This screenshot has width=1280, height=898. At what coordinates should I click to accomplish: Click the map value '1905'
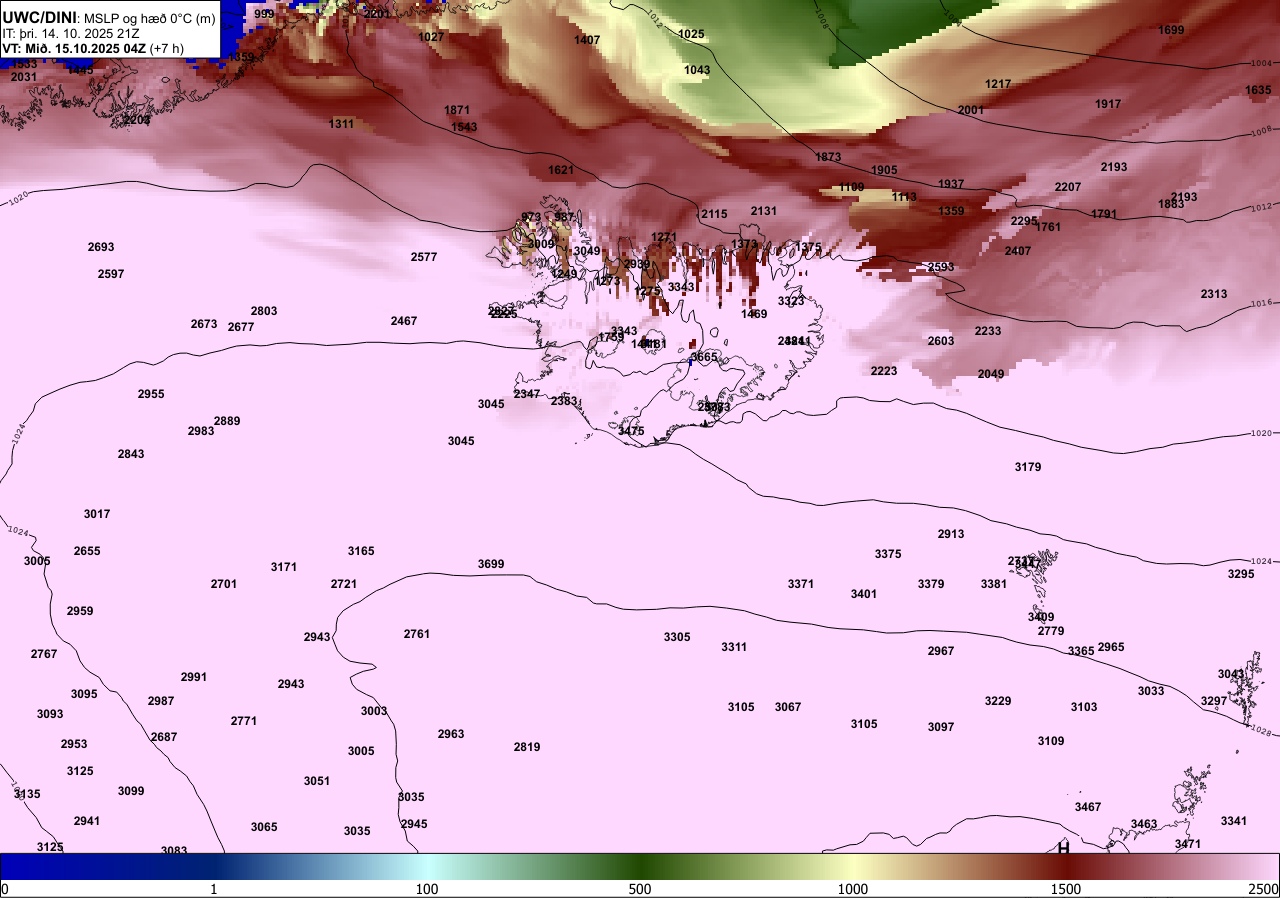[x=884, y=170]
